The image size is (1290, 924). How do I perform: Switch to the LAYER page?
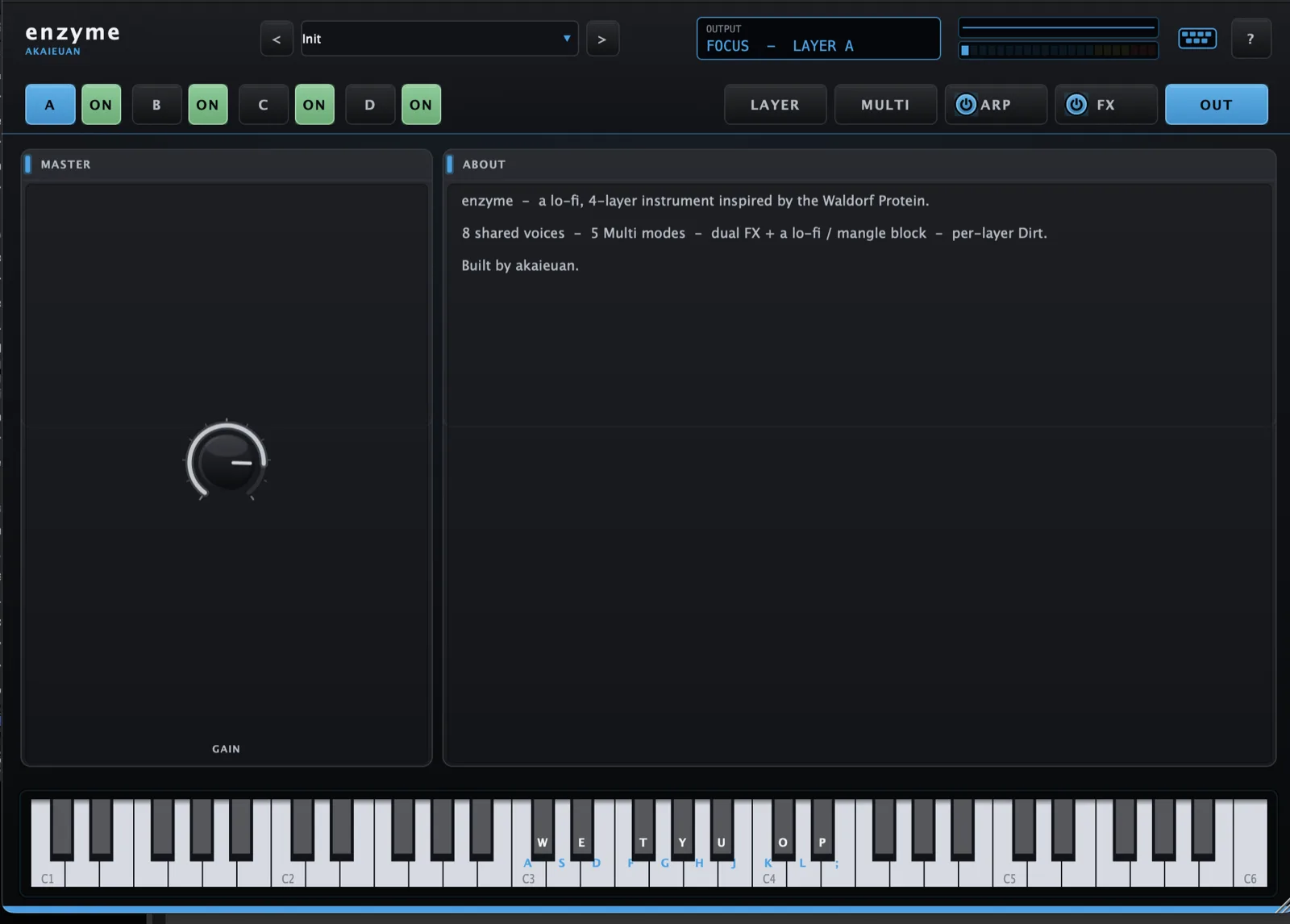click(x=775, y=104)
